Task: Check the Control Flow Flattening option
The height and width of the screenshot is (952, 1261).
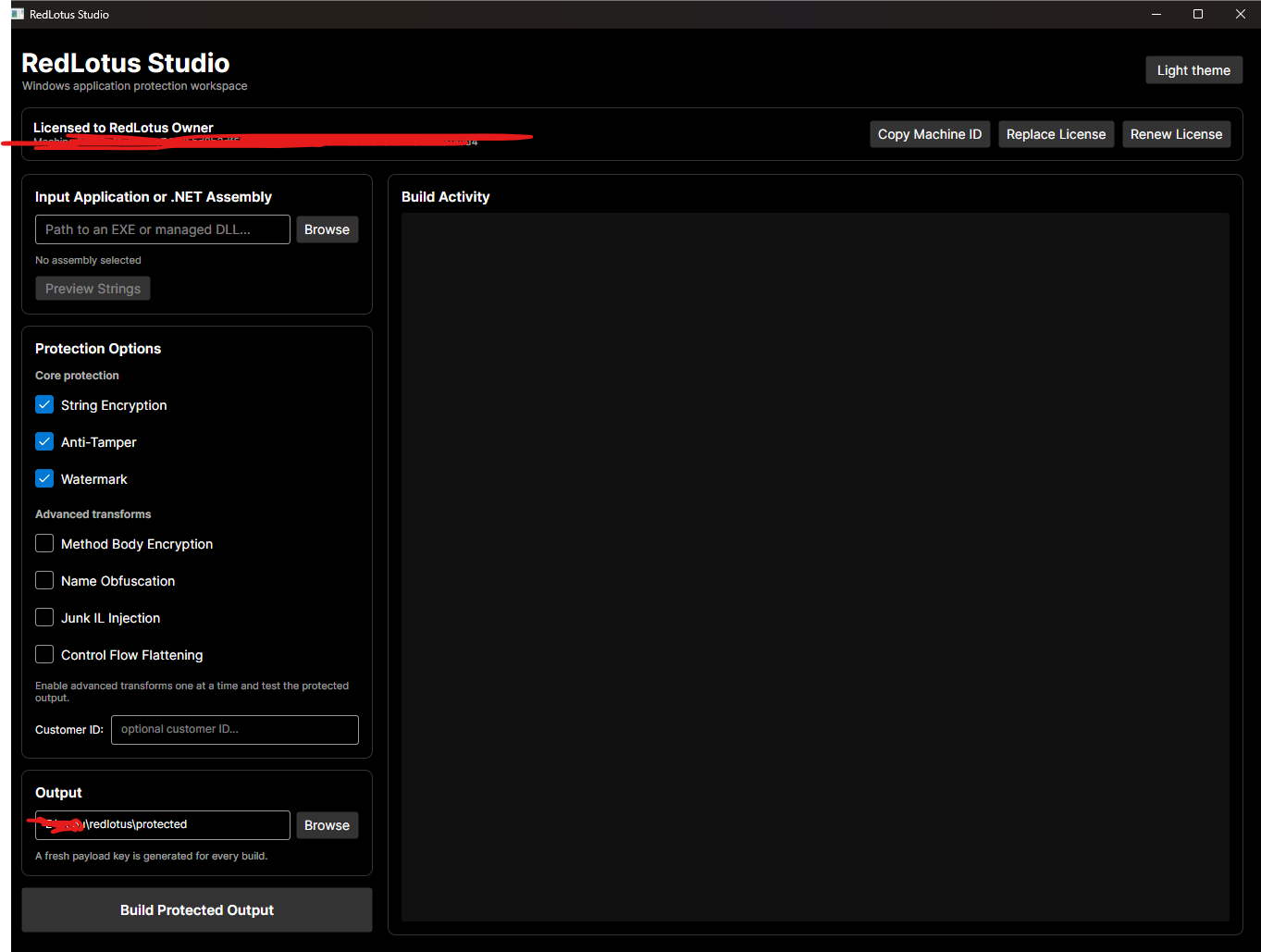Action: pos(44,654)
